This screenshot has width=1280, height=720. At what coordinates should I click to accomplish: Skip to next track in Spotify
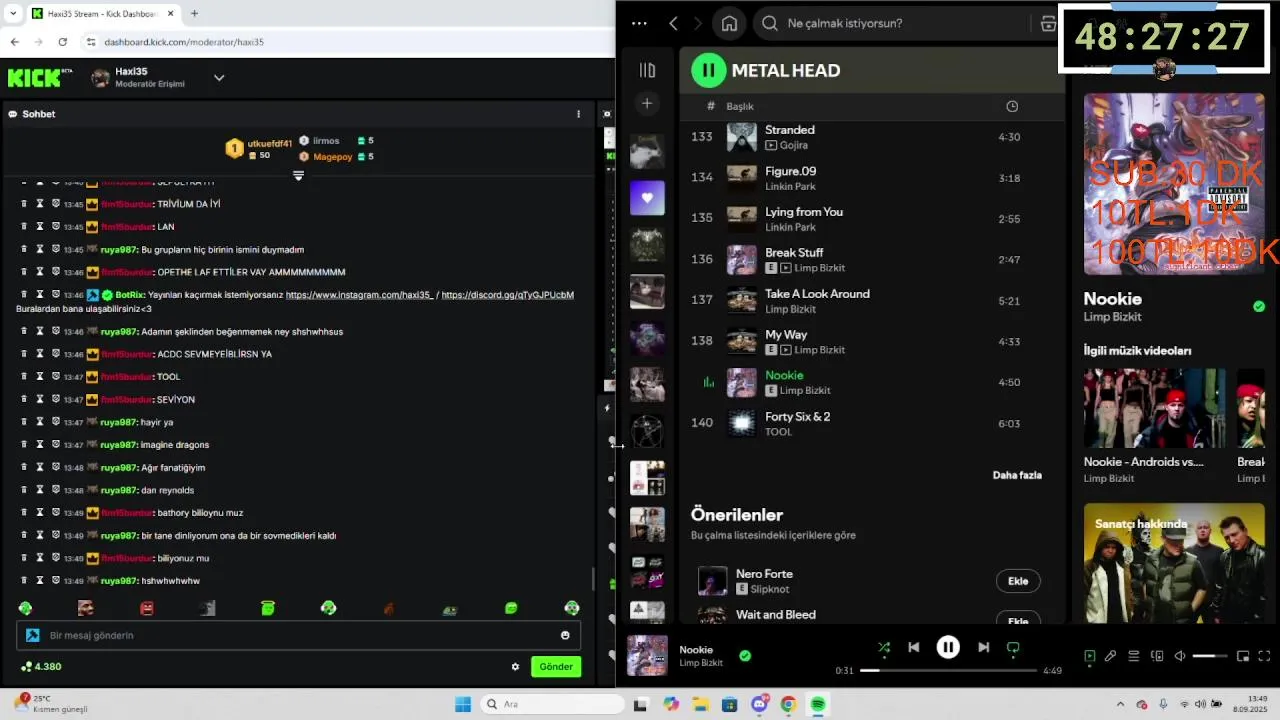[983, 647]
